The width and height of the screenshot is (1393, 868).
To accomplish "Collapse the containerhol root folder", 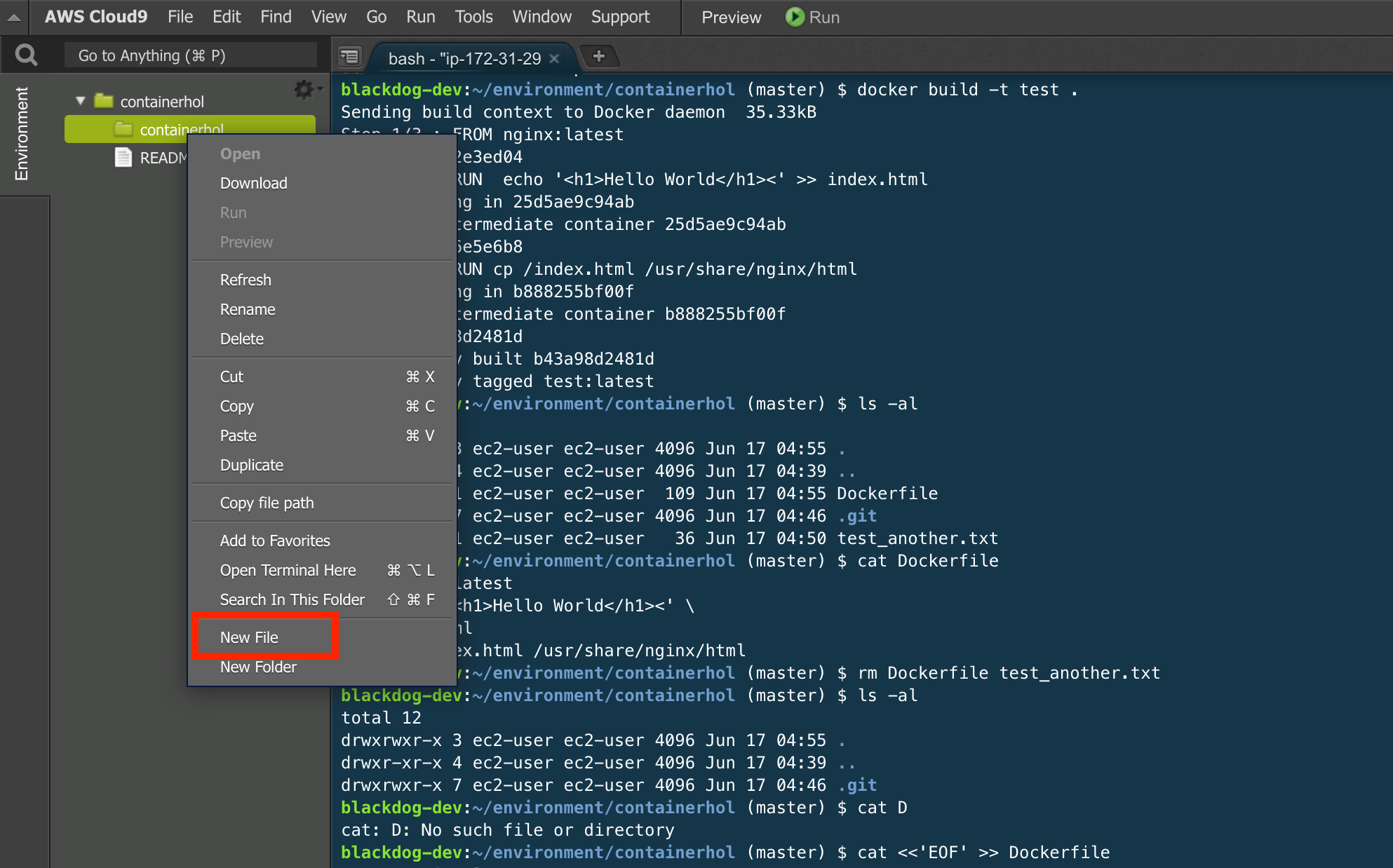I will pyautogui.click(x=81, y=101).
